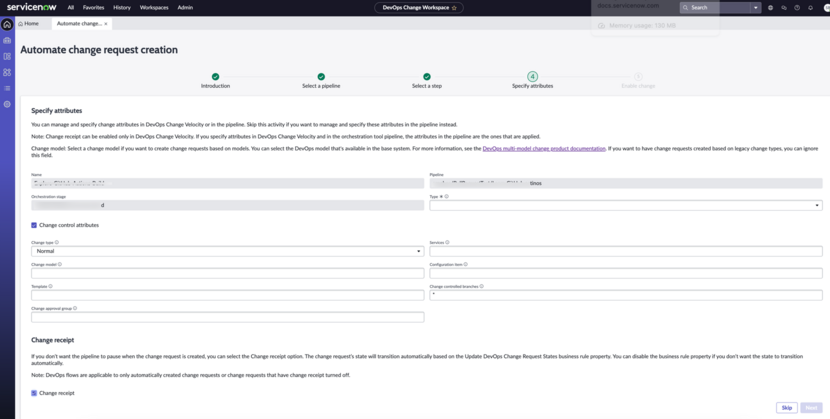
Task: Click the ServiceNow logo
Action: pyautogui.click(x=31, y=7)
